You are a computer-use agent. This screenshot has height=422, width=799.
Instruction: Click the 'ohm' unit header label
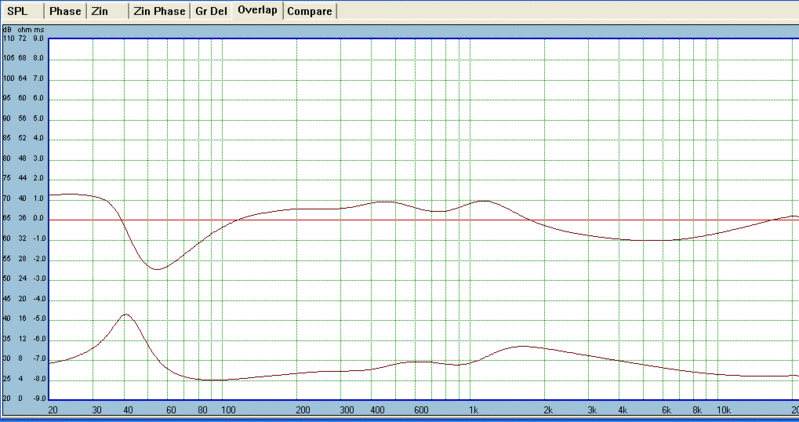[x=24, y=30]
